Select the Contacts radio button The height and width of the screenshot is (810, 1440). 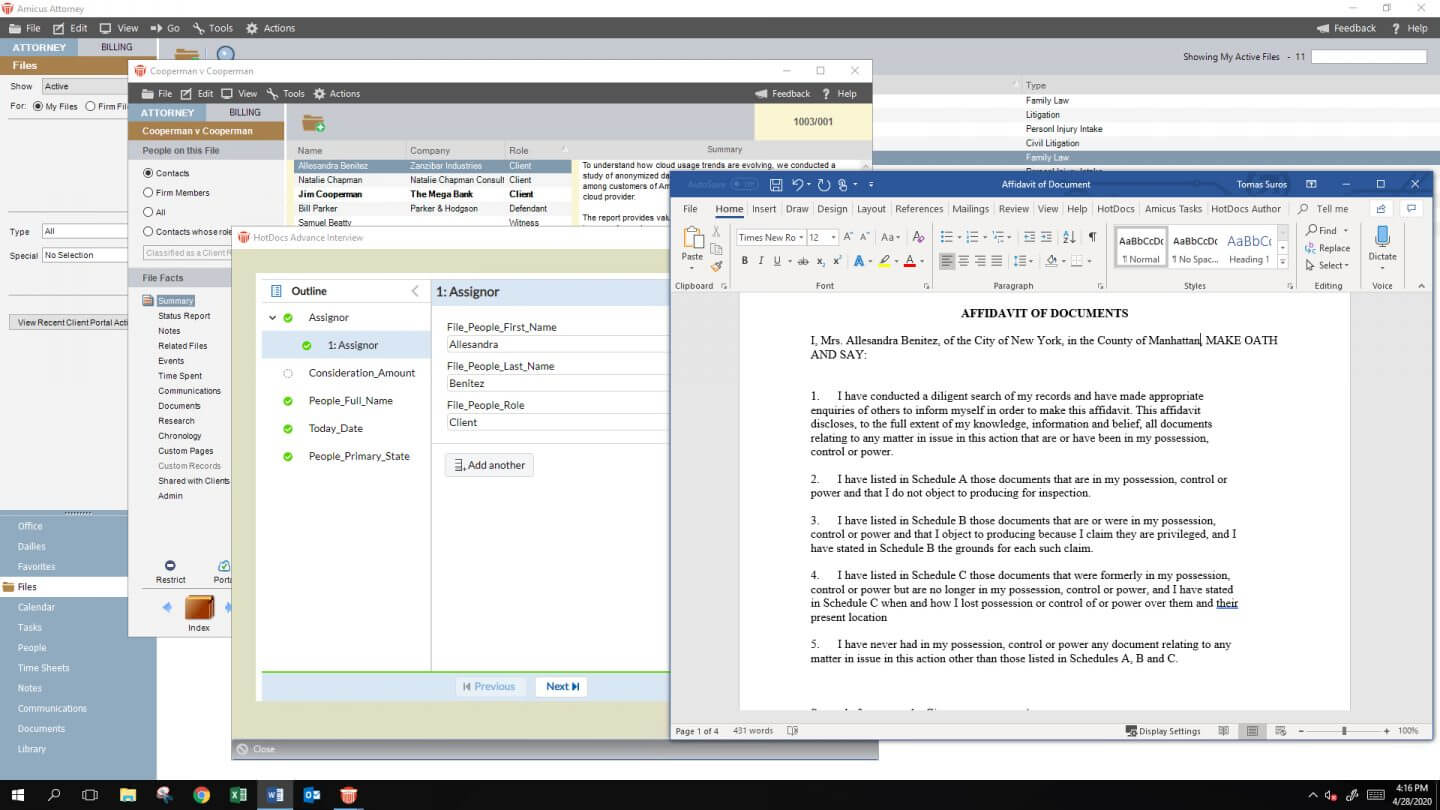[x=148, y=173]
